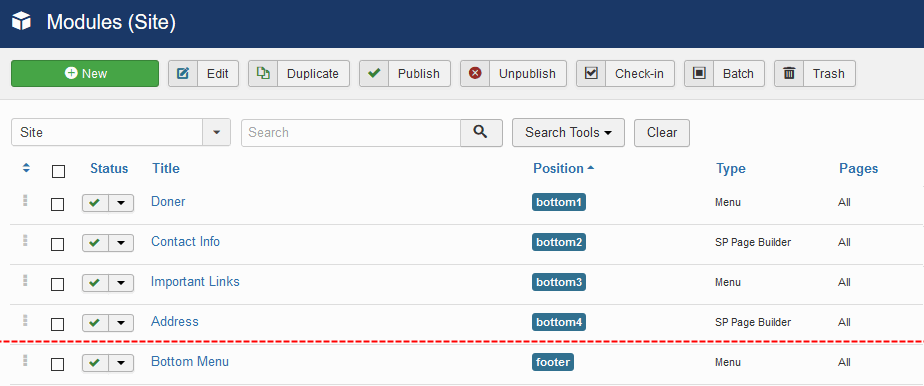Check the select-all checkbox in table header

click(58, 171)
